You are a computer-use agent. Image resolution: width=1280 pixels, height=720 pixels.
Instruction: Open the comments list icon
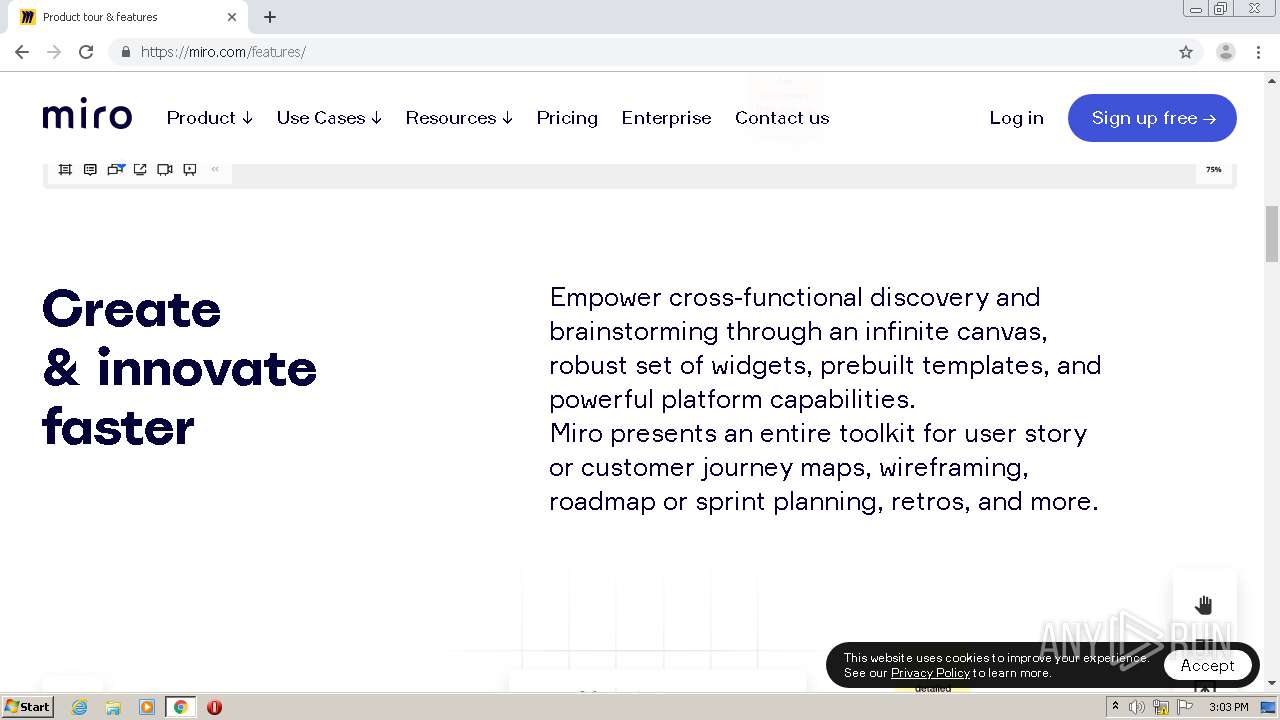pos(90,170)
